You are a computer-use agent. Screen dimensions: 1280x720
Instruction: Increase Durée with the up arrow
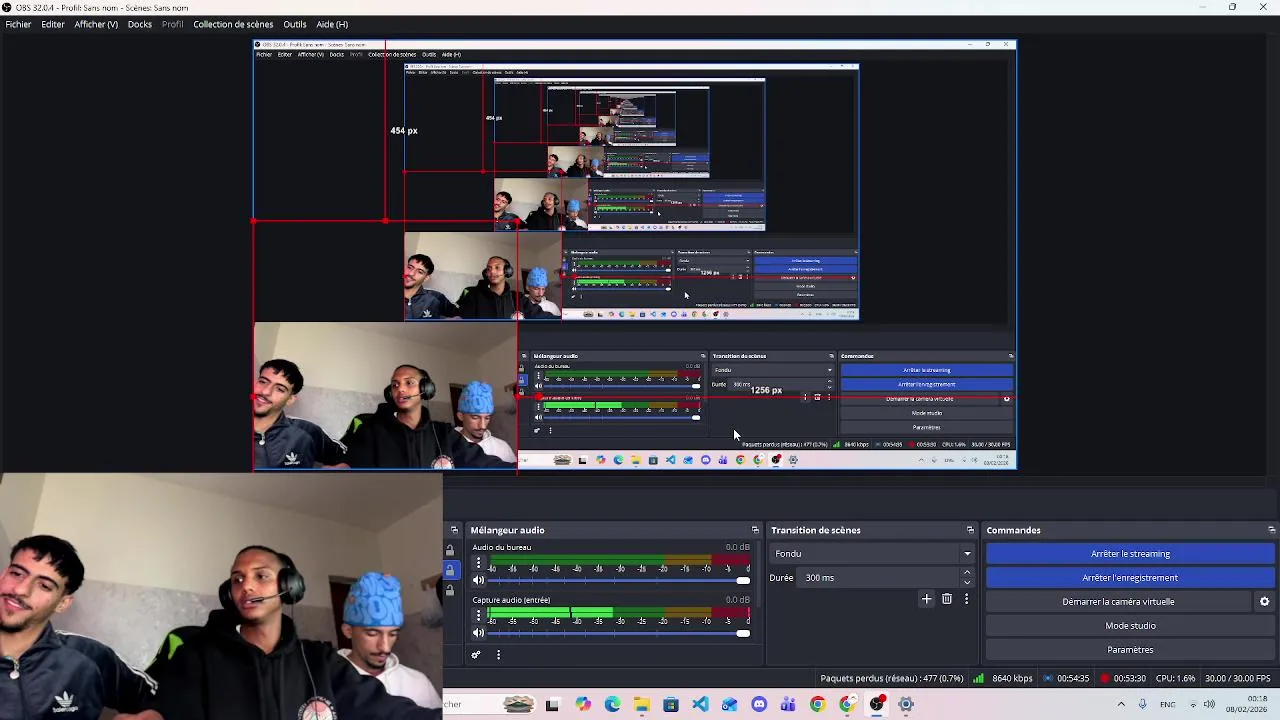pos(966,573)
